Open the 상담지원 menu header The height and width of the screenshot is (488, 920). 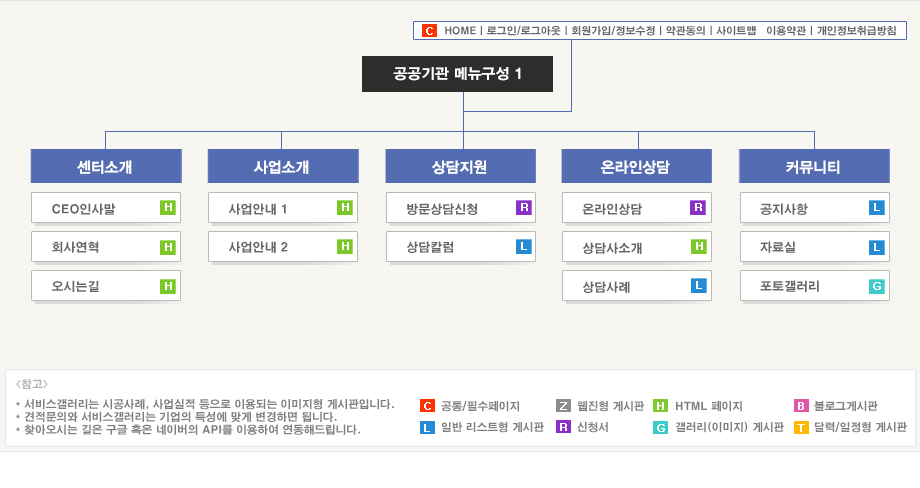tap(460, 166)
